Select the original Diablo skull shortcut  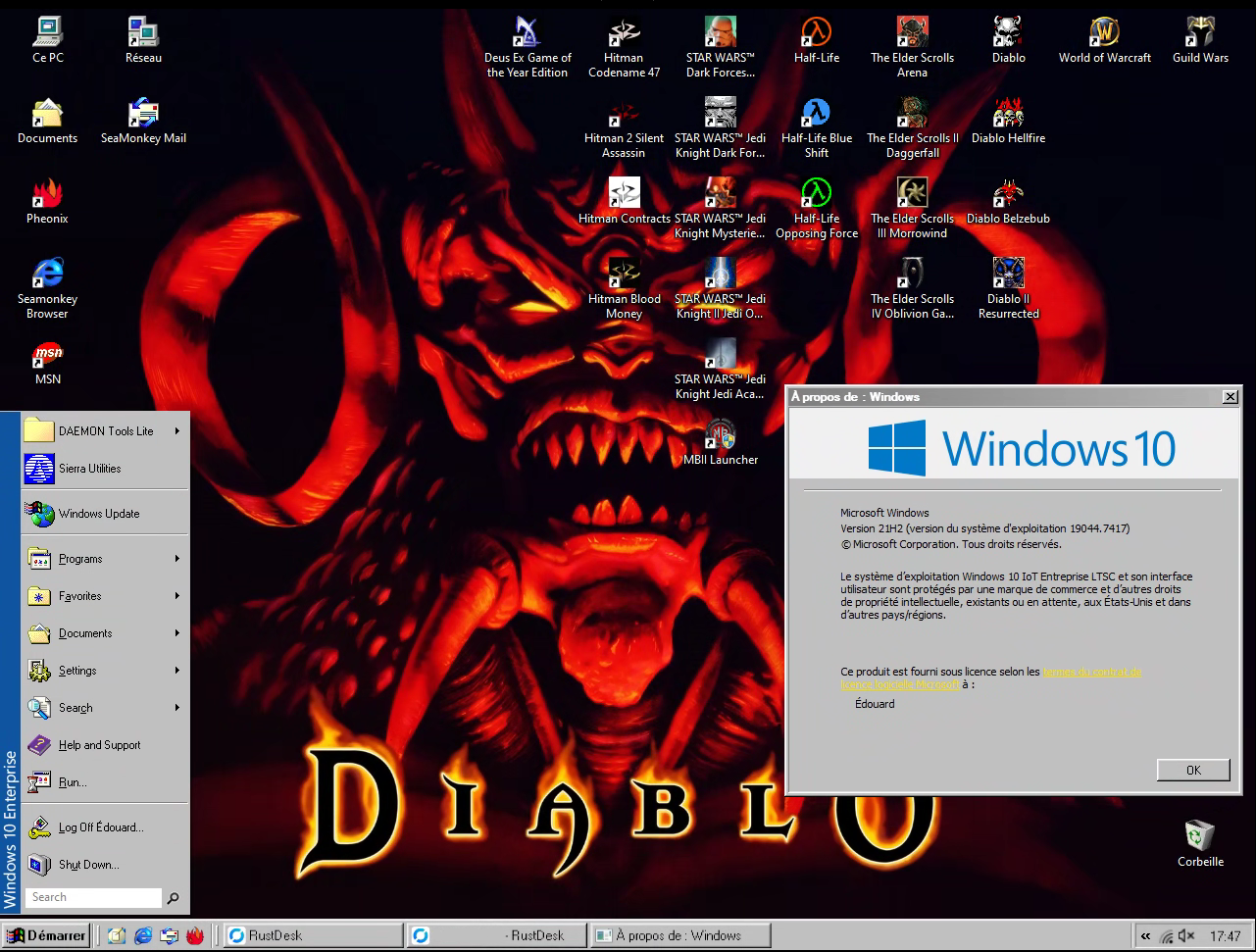[x=1008, y=40]
